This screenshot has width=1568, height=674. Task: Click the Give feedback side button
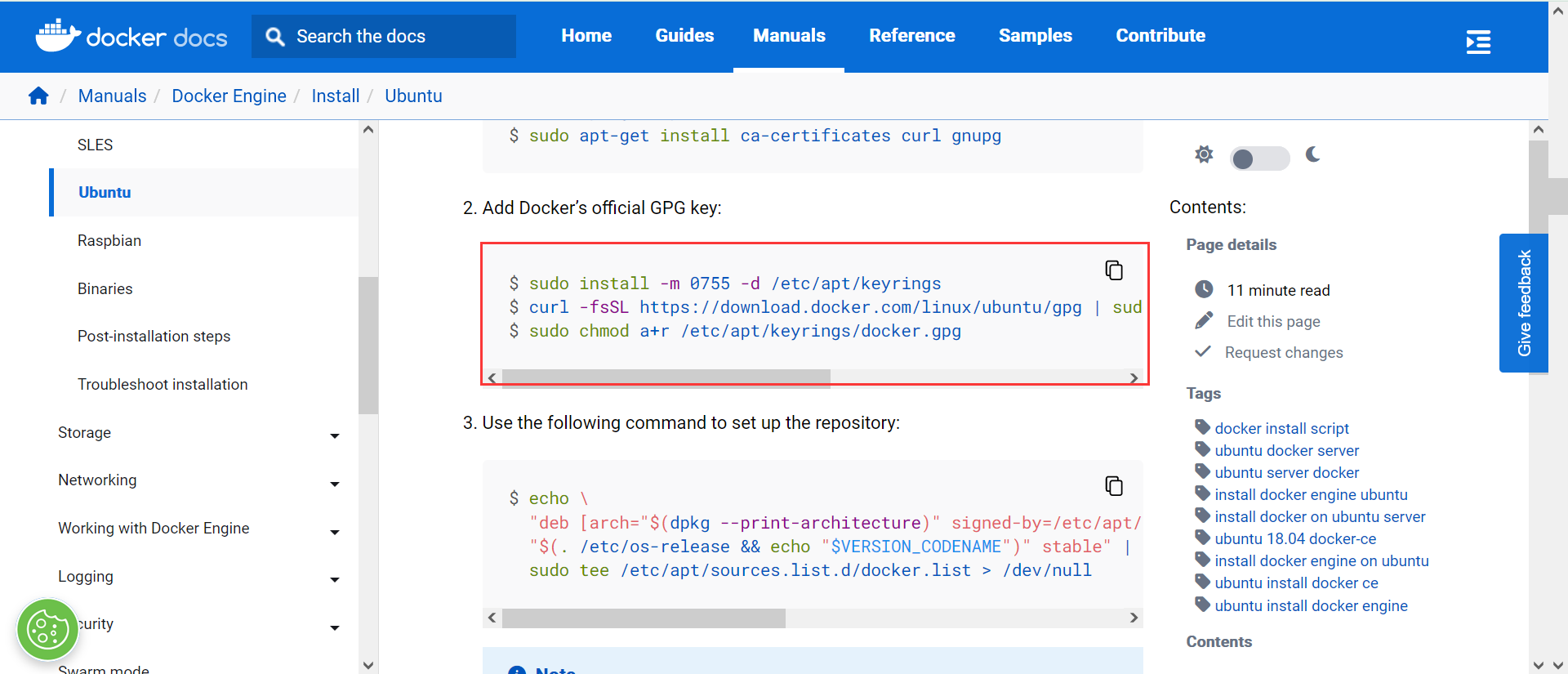[x=1524, y=303]
